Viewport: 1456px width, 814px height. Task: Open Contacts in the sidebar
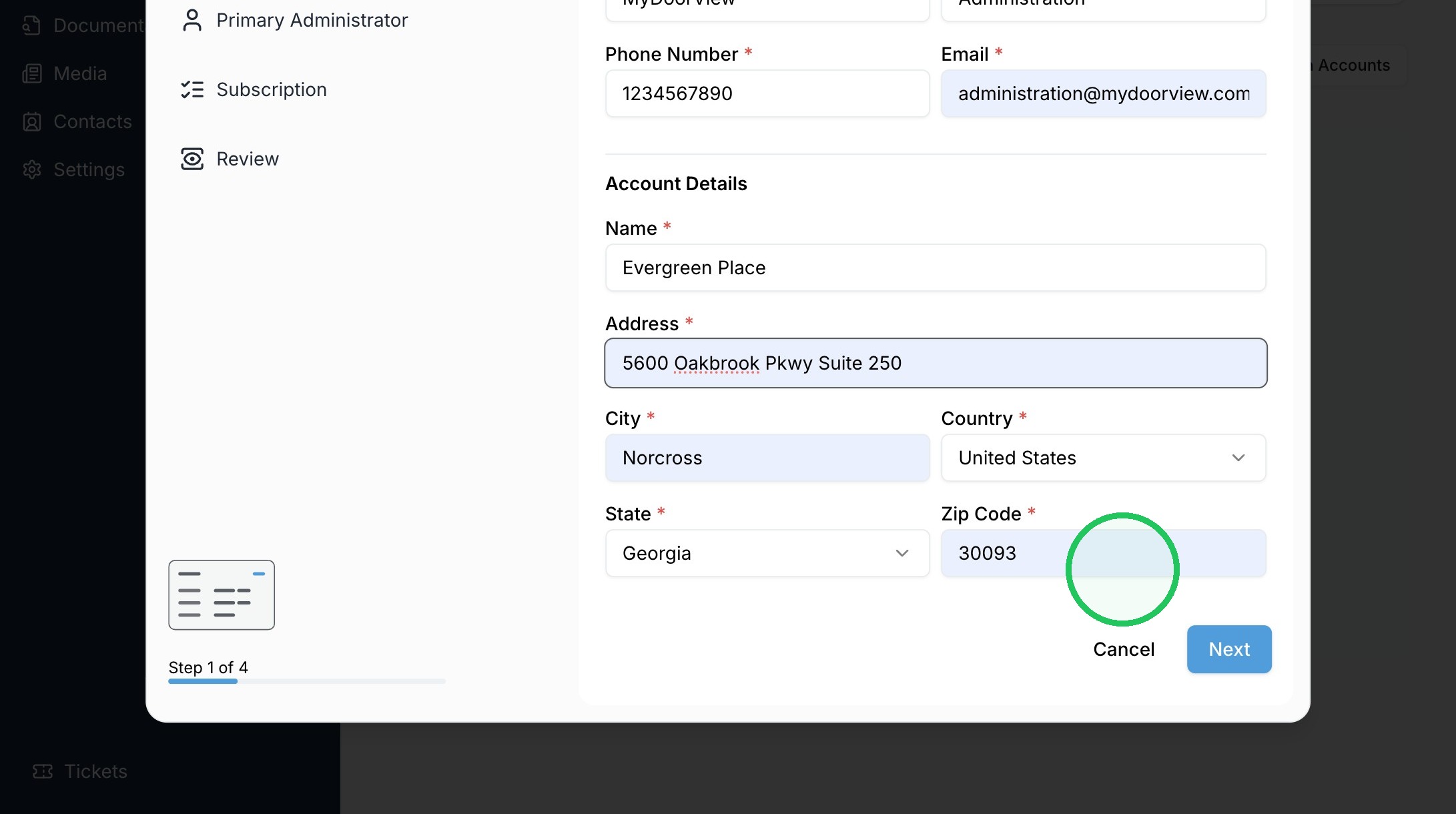(x=77, y=121)
